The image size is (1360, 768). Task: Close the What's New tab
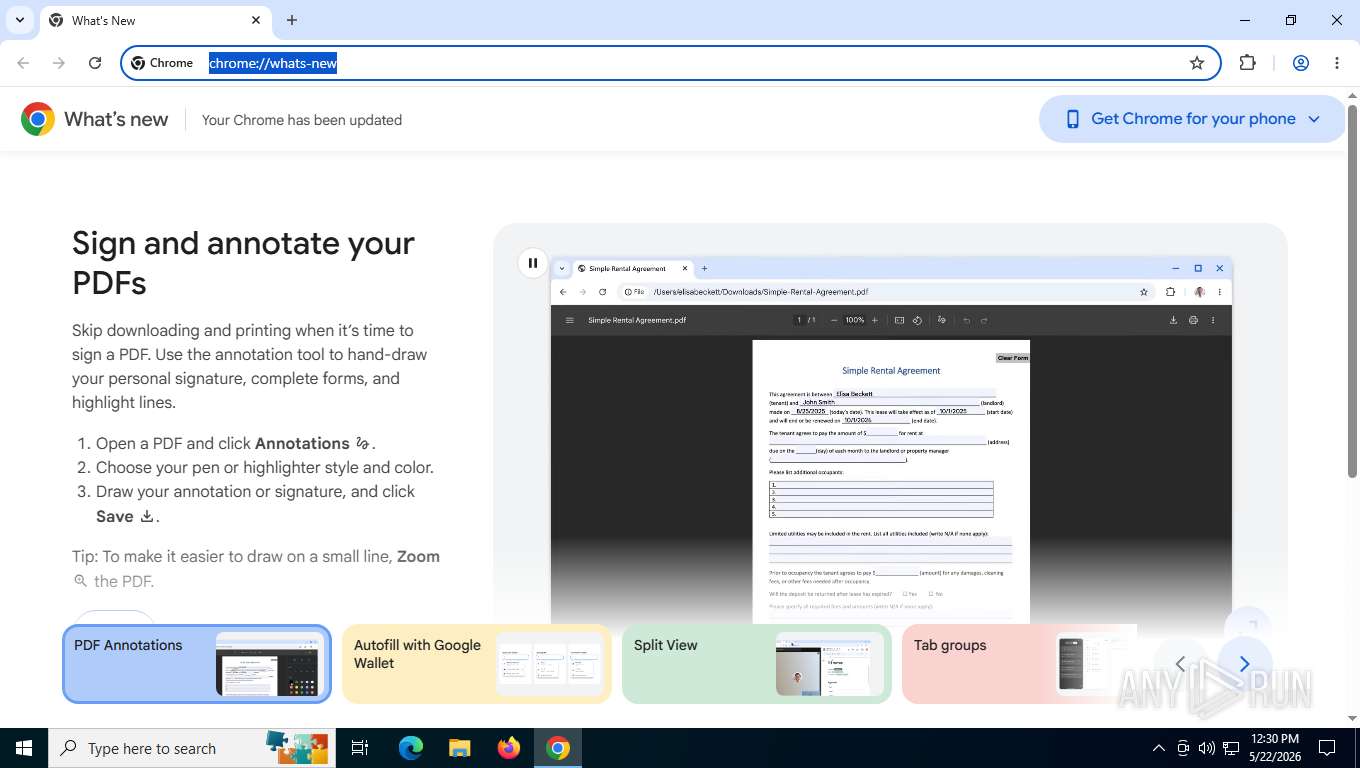point(256,20)
